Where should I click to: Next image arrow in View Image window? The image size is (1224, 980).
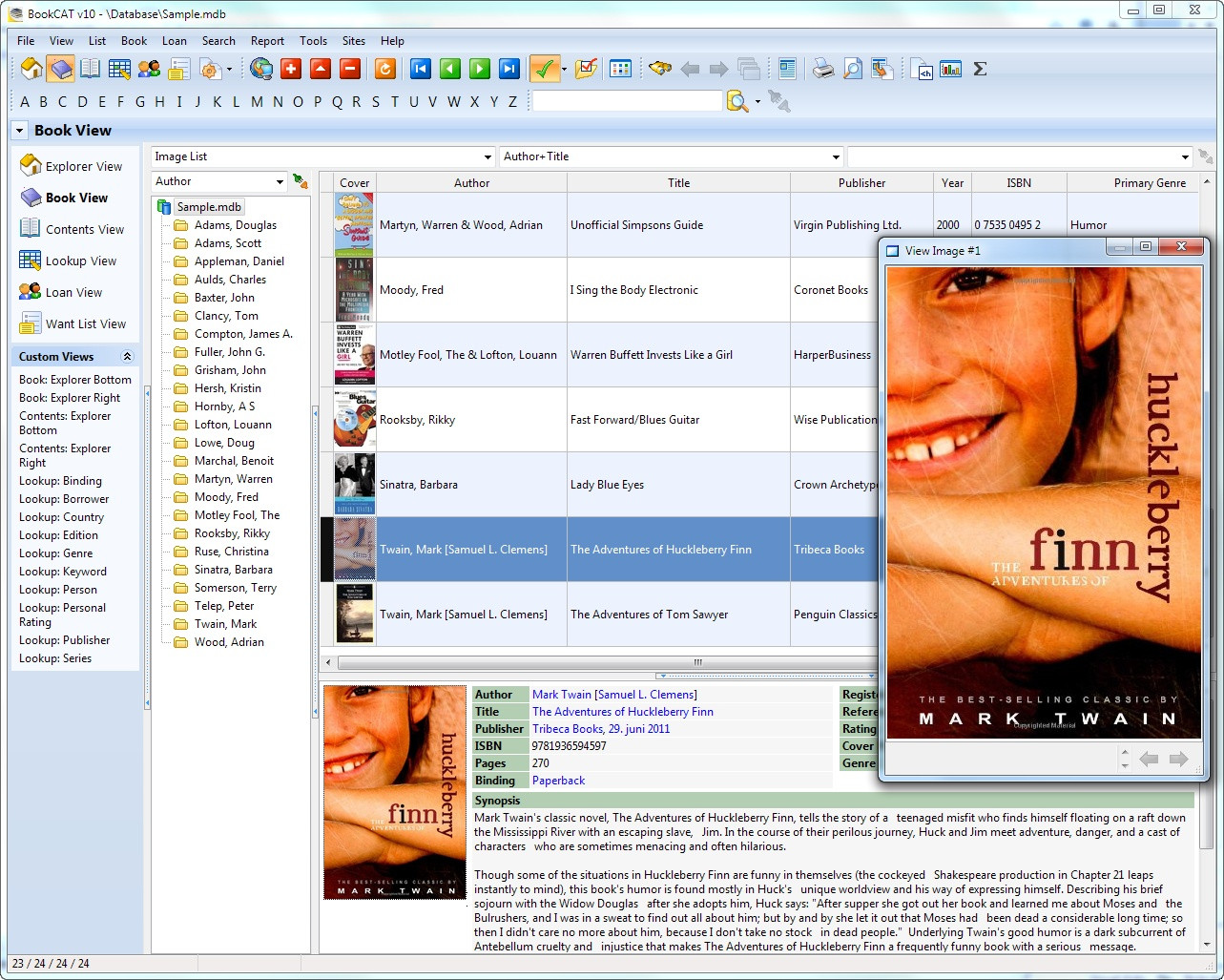(x=1178, y=760)
